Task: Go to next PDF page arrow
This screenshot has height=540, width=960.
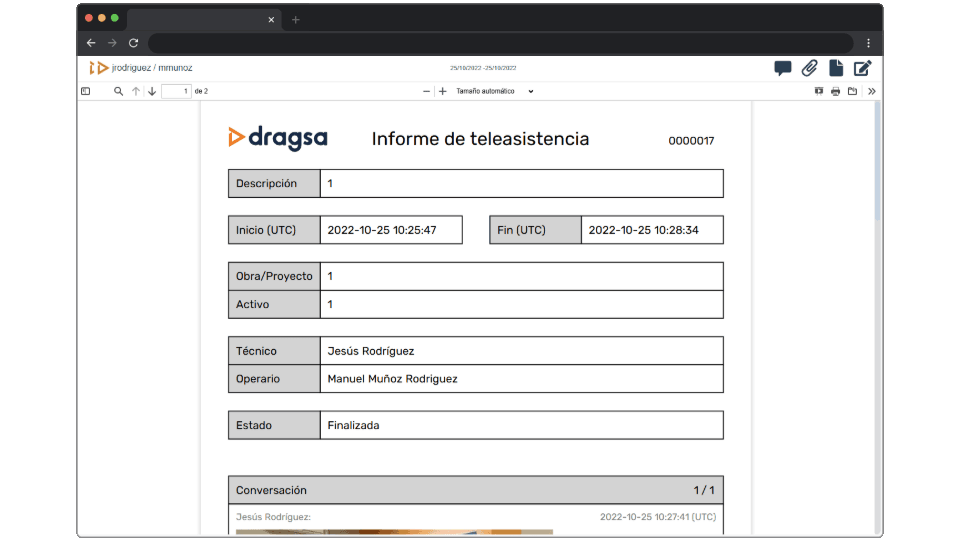Action: tap(152, 91)
